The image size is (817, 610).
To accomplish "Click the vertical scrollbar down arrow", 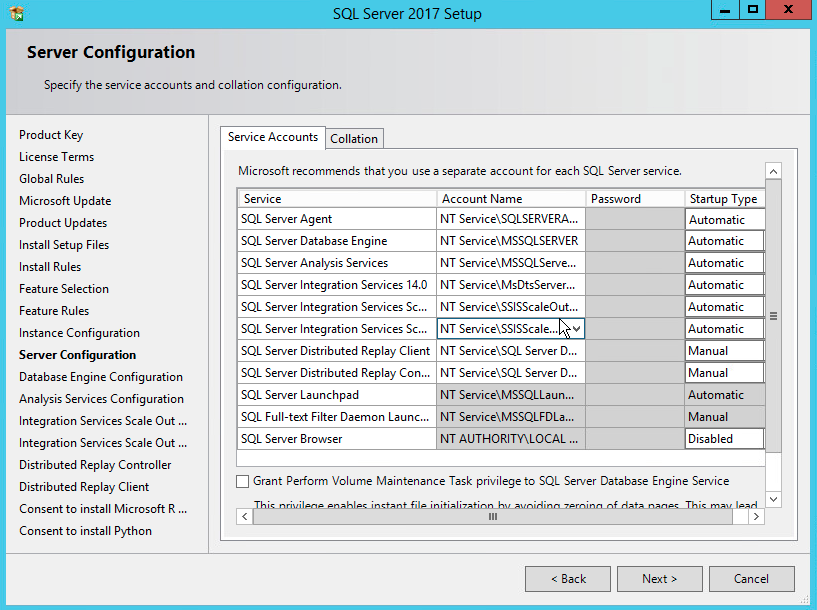I will pos(773,499).
